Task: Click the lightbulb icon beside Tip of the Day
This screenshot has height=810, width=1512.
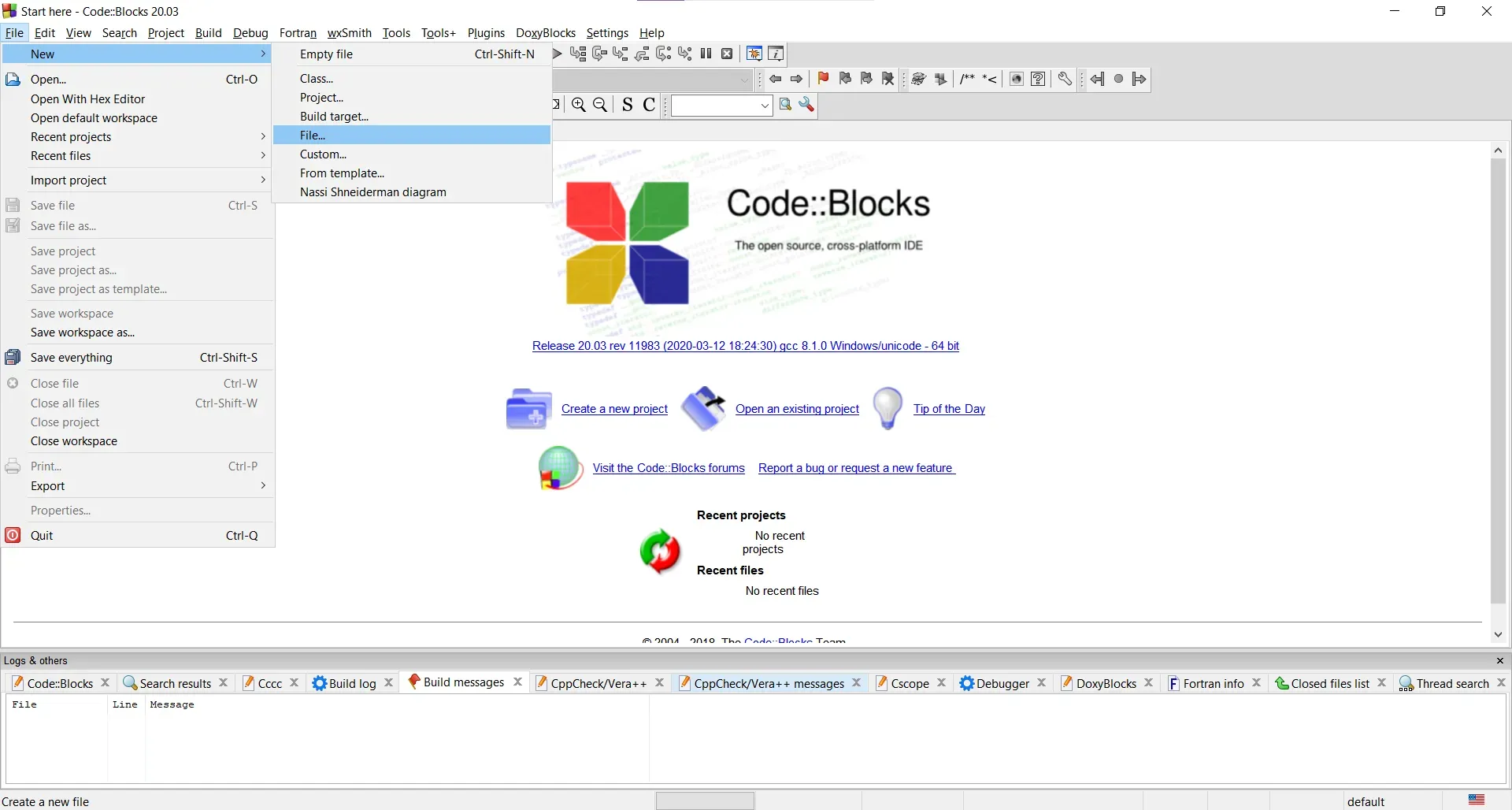Action: pos(888,408)
